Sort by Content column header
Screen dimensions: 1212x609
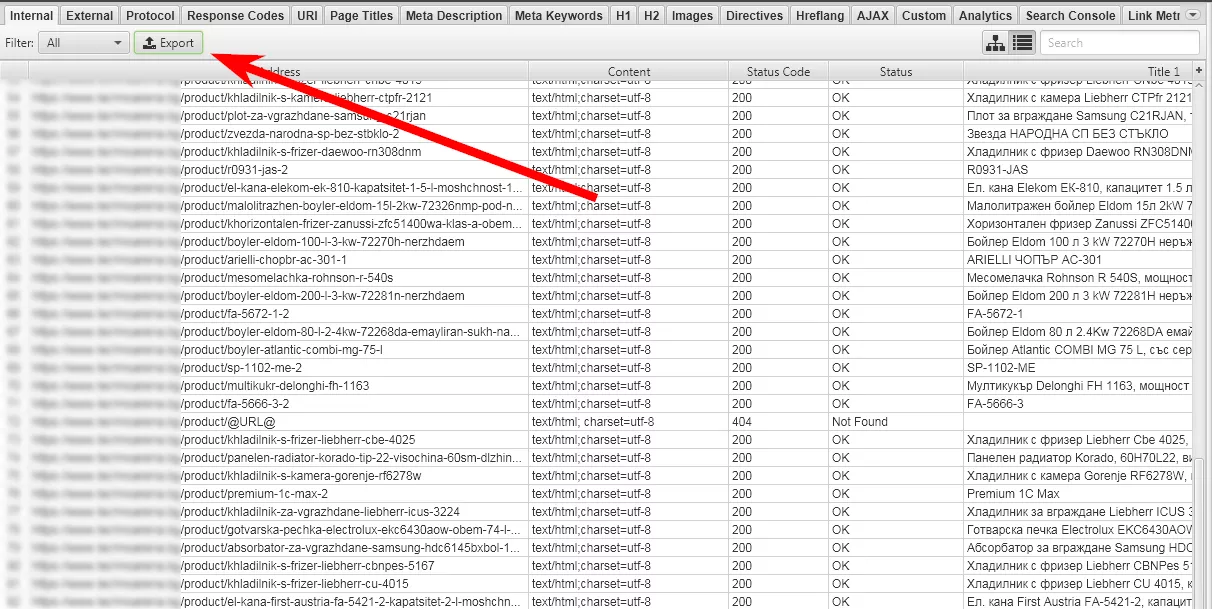point(629,72)
